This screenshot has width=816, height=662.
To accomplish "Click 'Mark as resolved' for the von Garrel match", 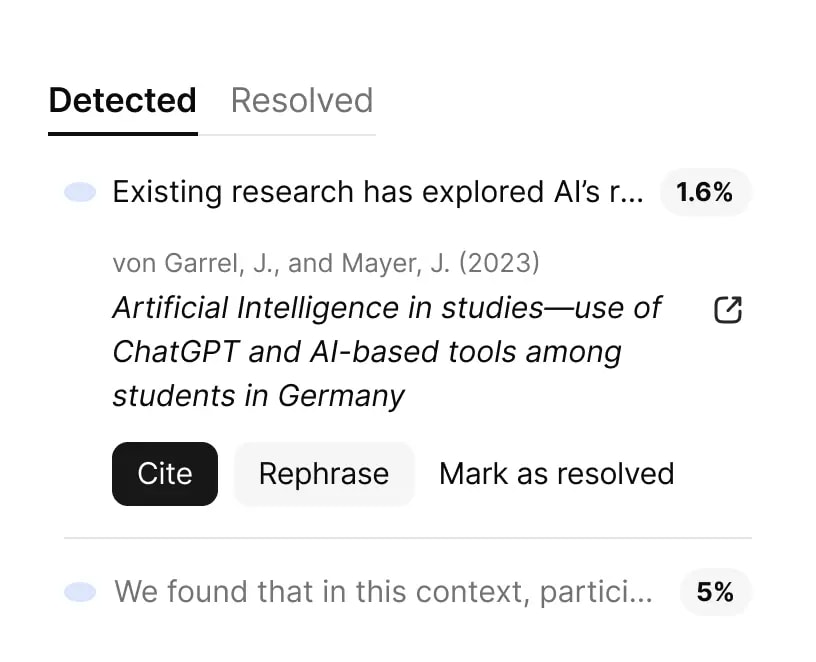I will pyautogui.click(x=556, y=473).
